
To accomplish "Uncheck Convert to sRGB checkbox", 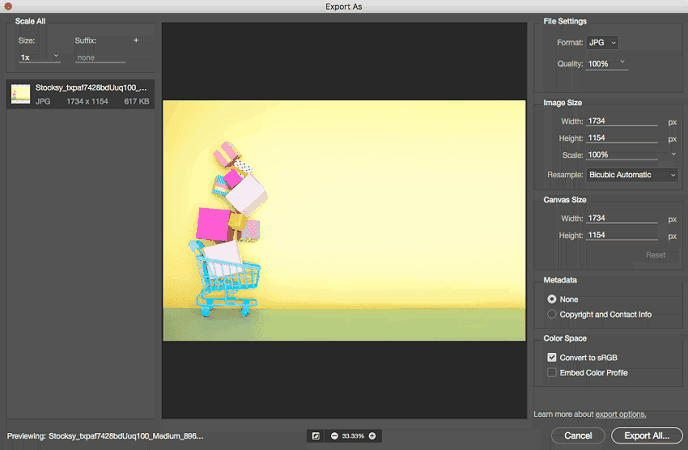I will pyautogui.click(x=551, y=357).
